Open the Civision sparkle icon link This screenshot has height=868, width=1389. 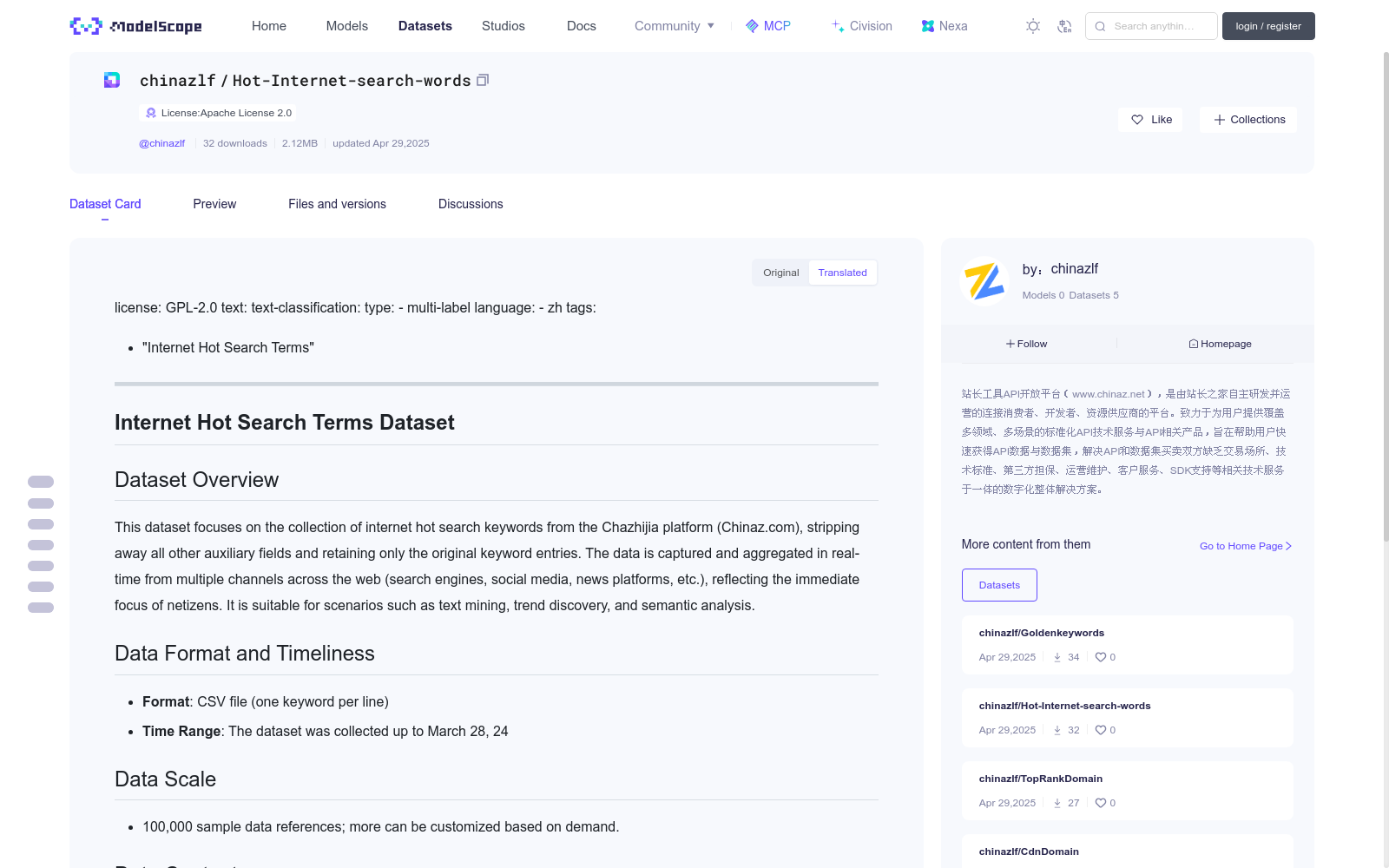(838, 26)
